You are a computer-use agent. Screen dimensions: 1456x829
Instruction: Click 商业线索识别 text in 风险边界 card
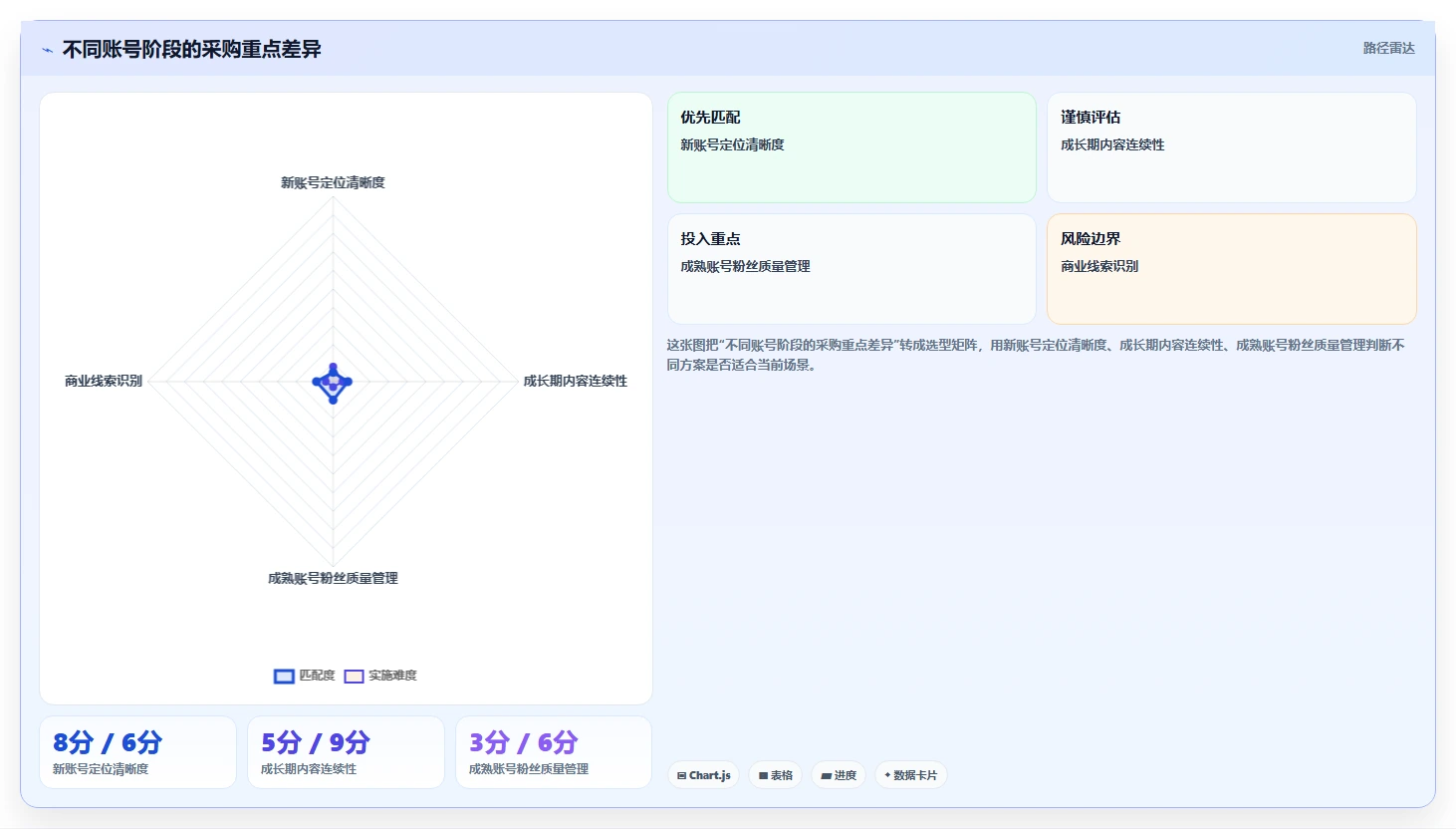click(x=1099, y=266)
